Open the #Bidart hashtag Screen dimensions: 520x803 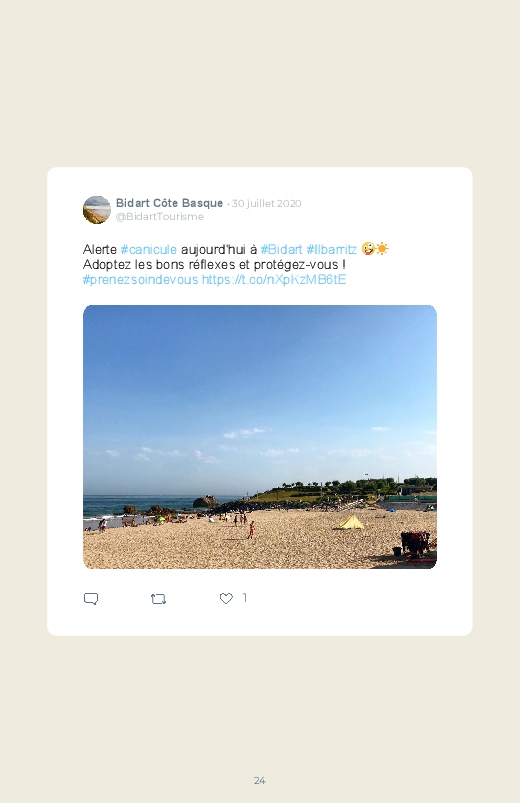click(x=281, y=249)
